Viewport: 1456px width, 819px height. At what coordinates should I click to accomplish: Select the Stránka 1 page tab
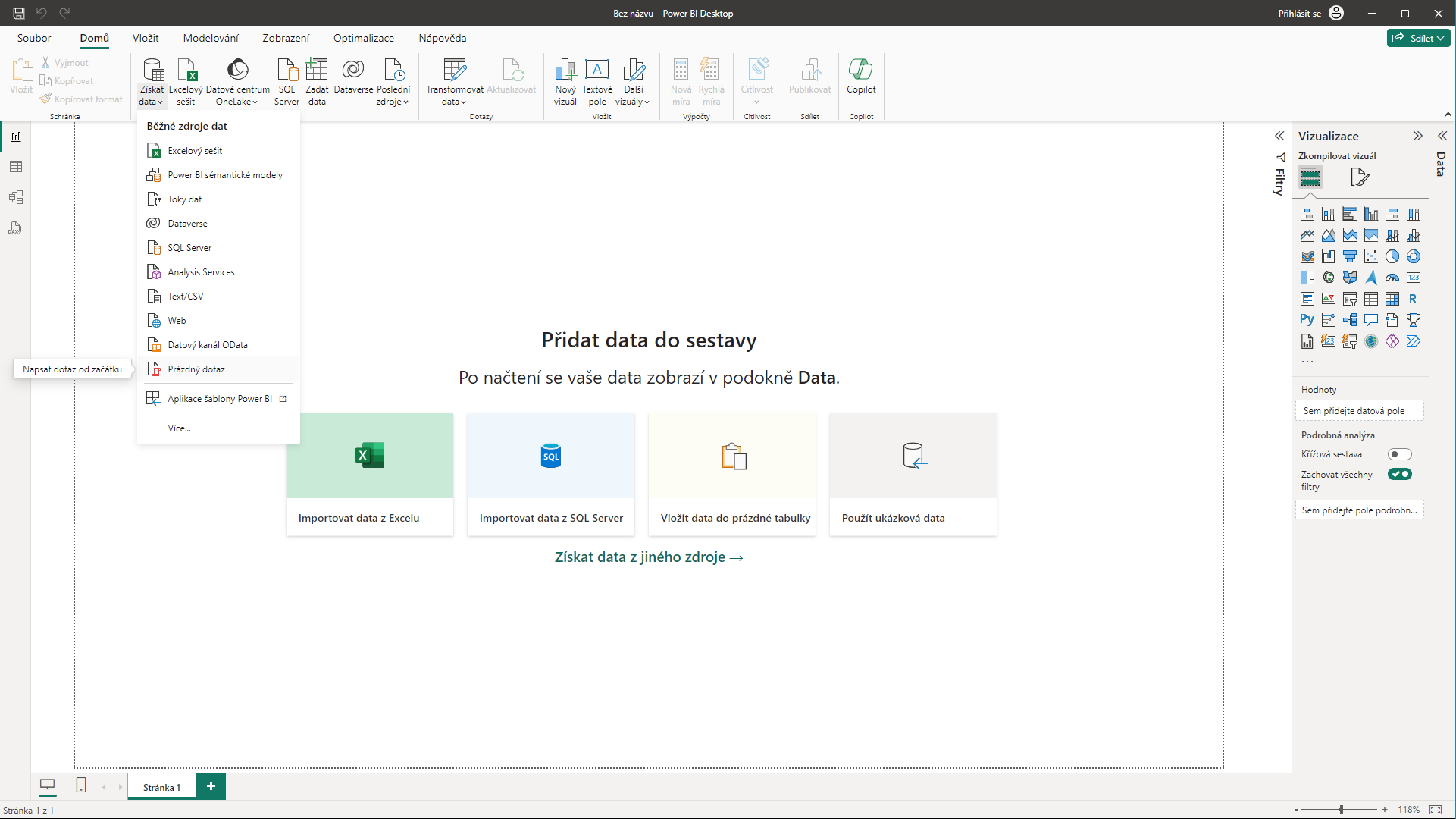(x=161, y=787)
